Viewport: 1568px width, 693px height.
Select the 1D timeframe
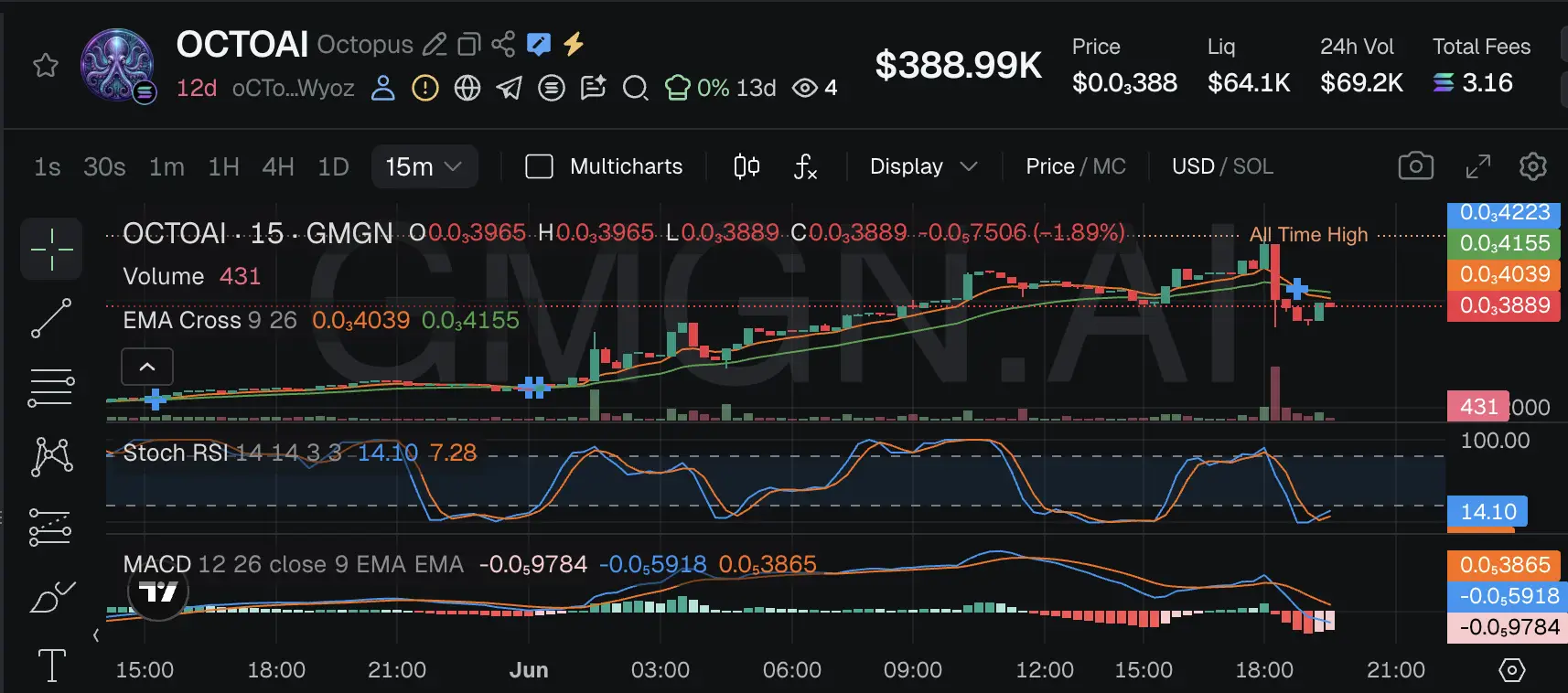(333, 166)
